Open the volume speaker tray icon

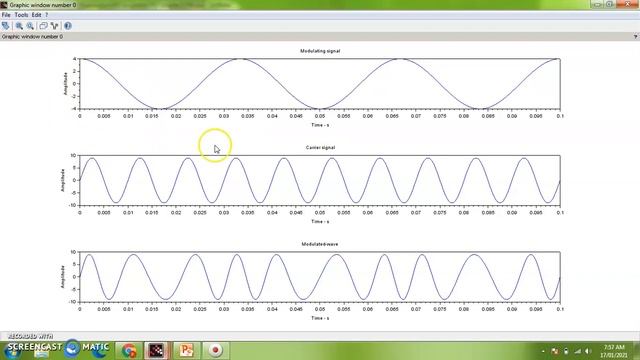click(x=588, y=351)
